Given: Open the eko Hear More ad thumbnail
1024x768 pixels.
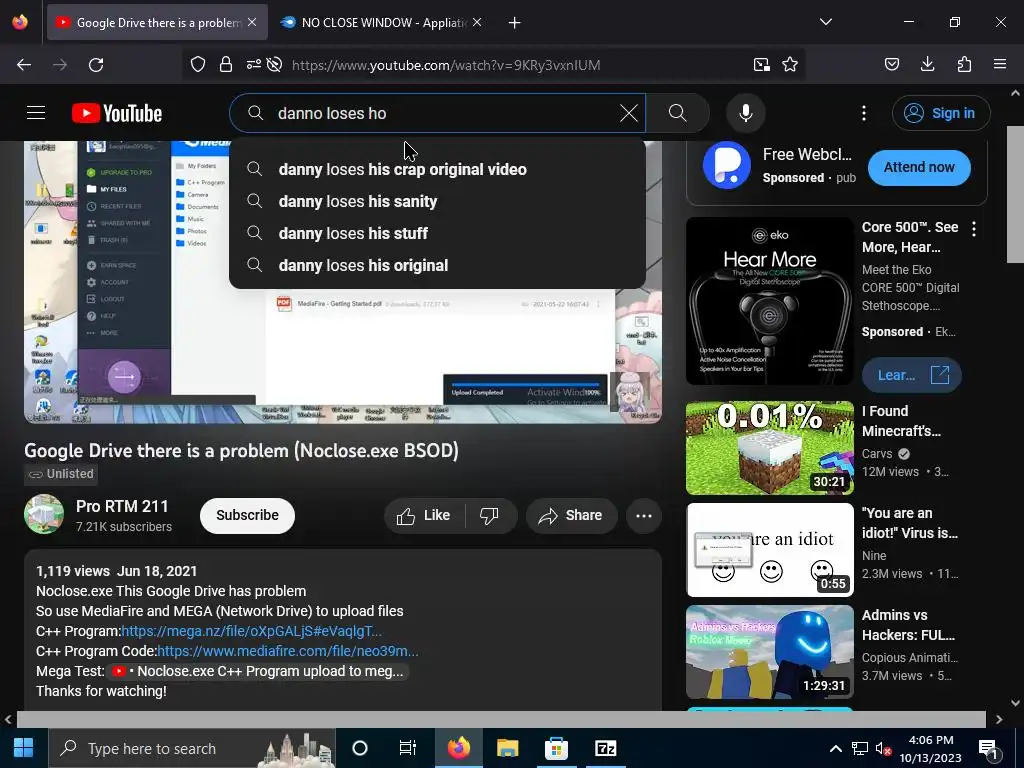Looking at the screenshot, I should (x=770, y=301).
